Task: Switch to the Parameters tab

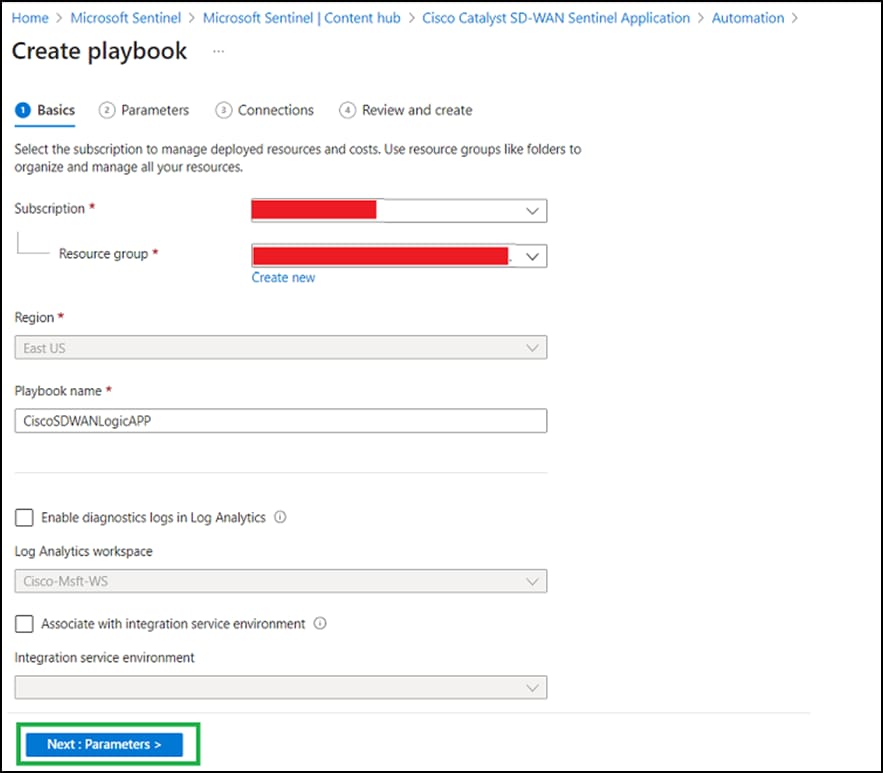Action: coord(144,110)
